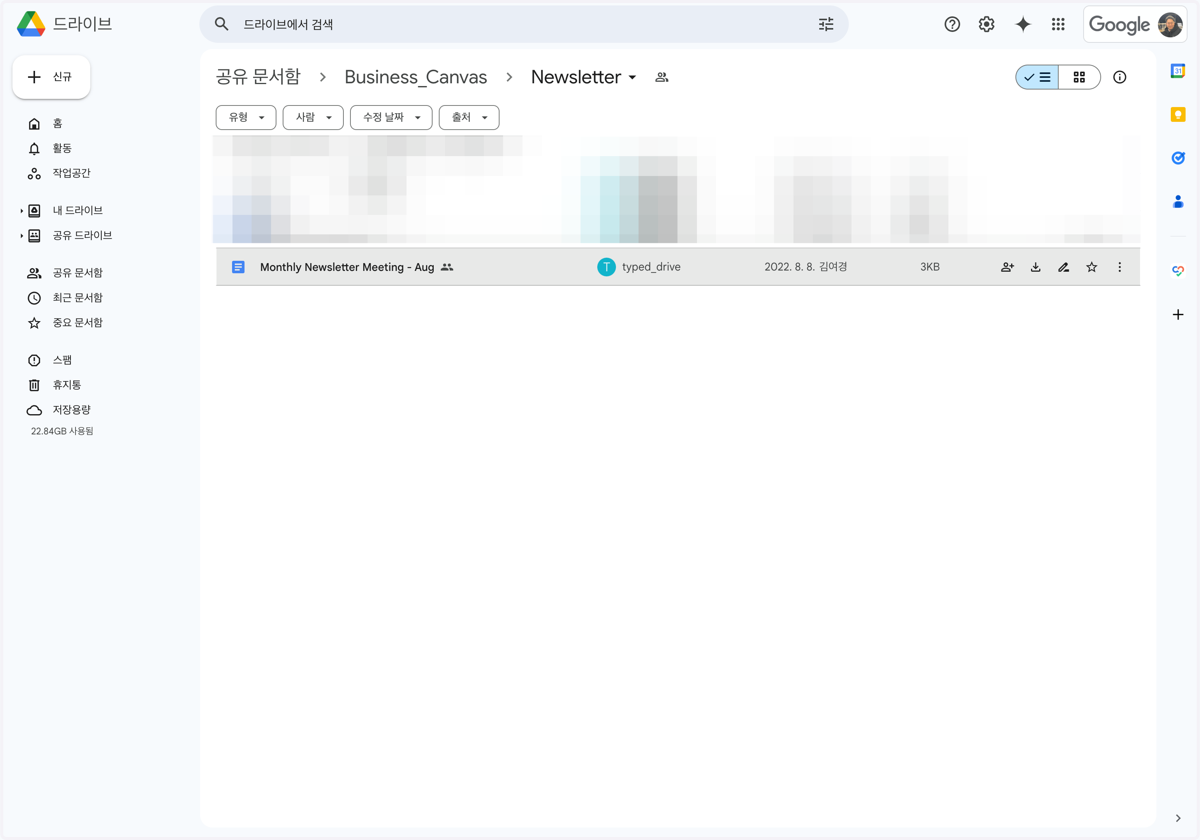Open the Google apps grid

(x=1058, y=24)
